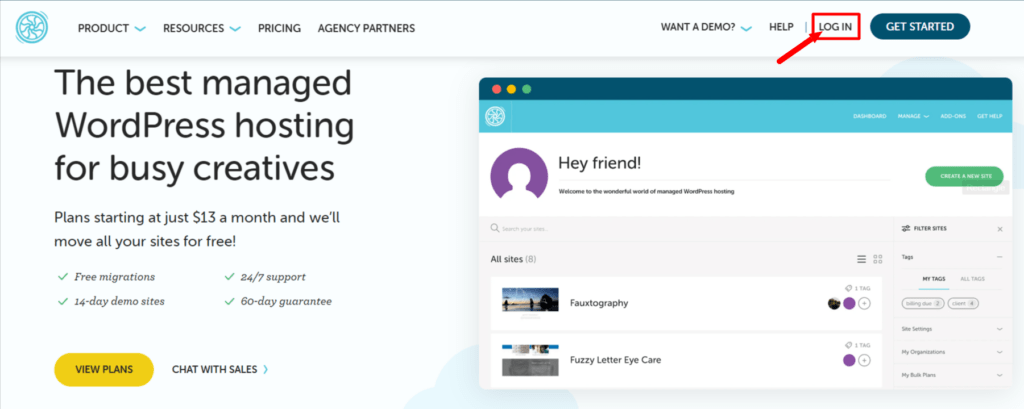
Task: Close the Filter Sites panel
Action: (1000, 229)
